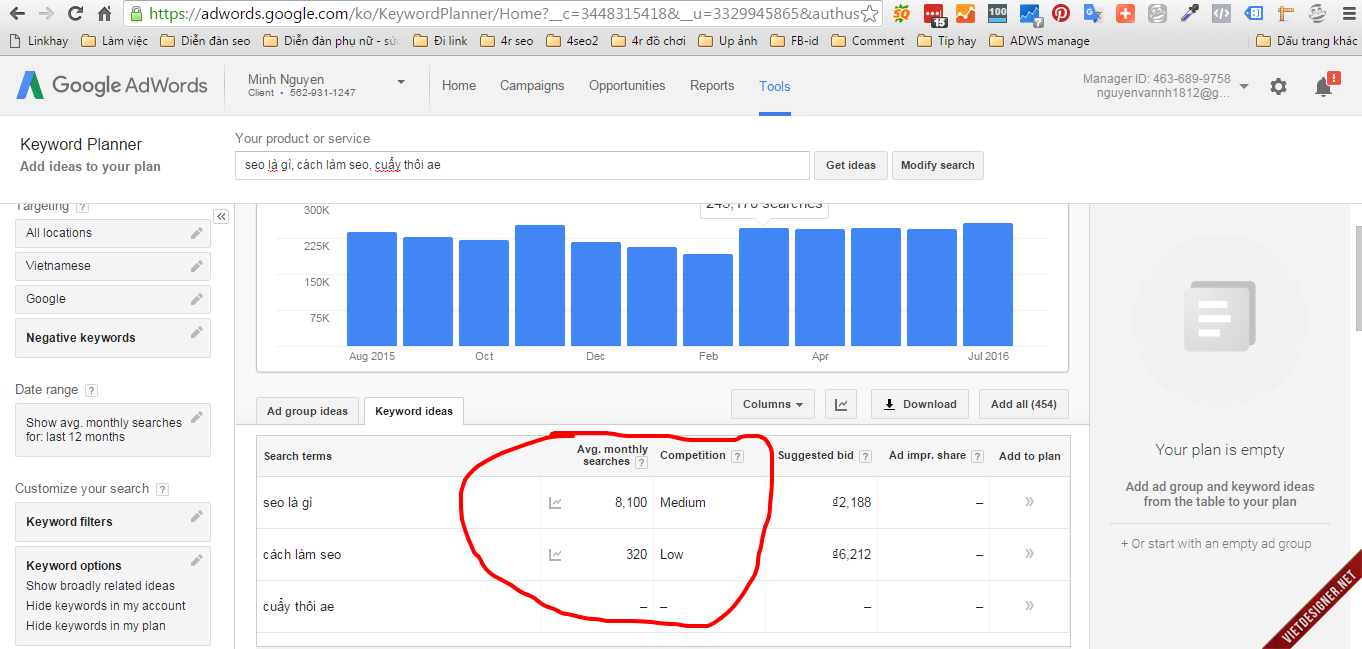Open the browser home page icon
The image size is (1362, 649).
(x=104, y=14)
